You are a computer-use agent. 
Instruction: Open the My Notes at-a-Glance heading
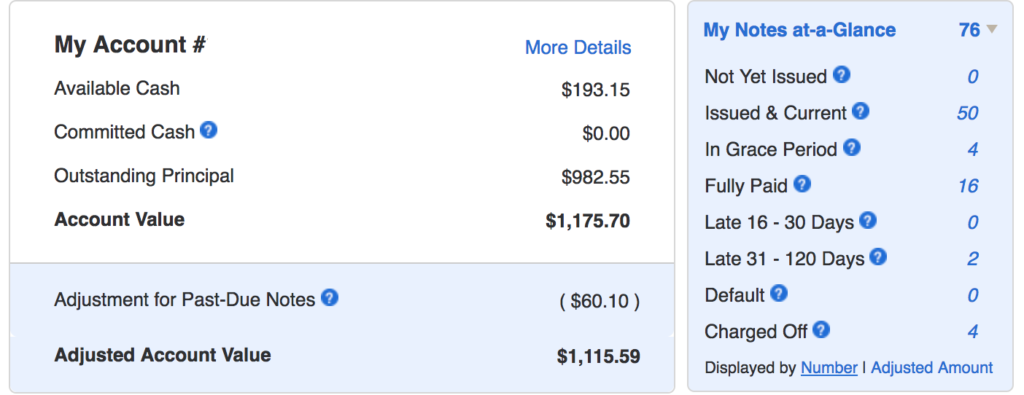(x=799, y=30)
